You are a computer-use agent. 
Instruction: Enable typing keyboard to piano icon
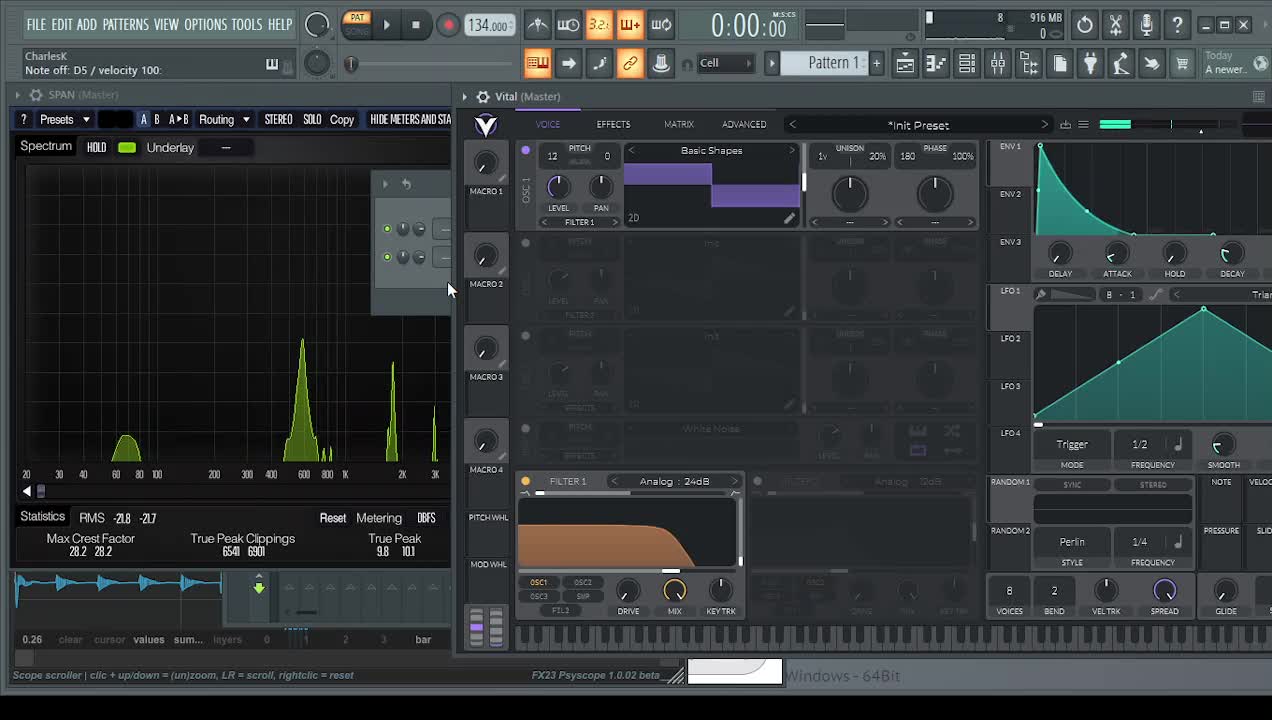point(537,63)
